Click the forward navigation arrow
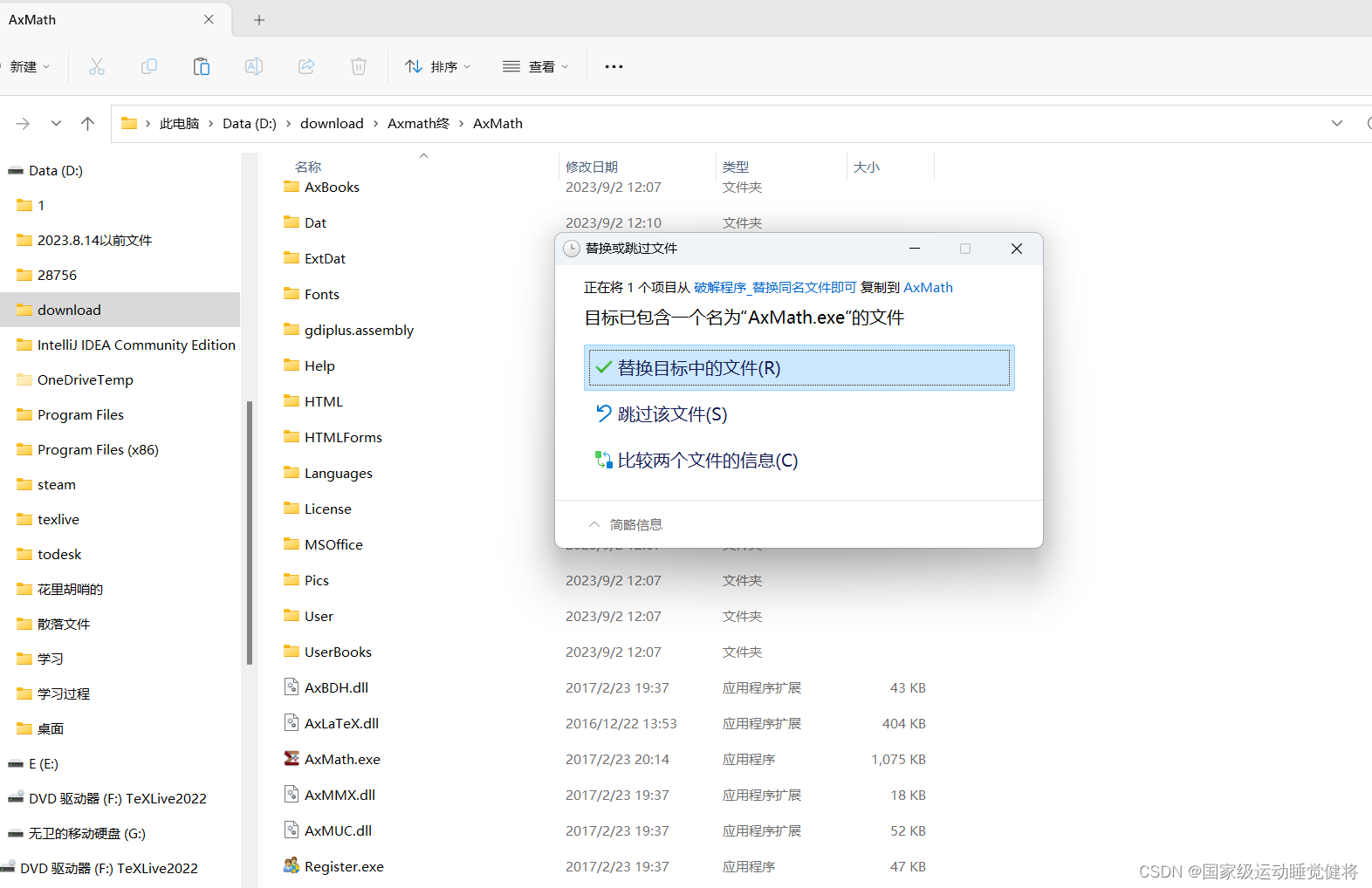 pos(23,124)
